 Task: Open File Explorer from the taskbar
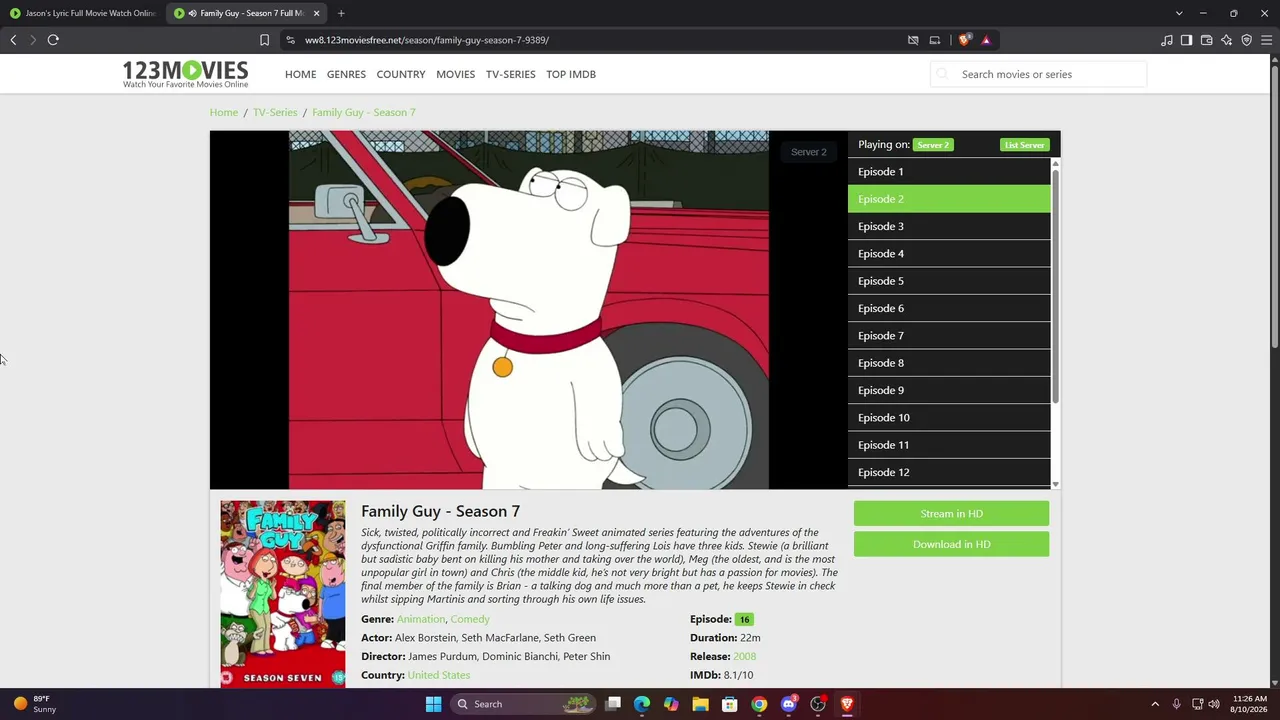coord(700,704)
